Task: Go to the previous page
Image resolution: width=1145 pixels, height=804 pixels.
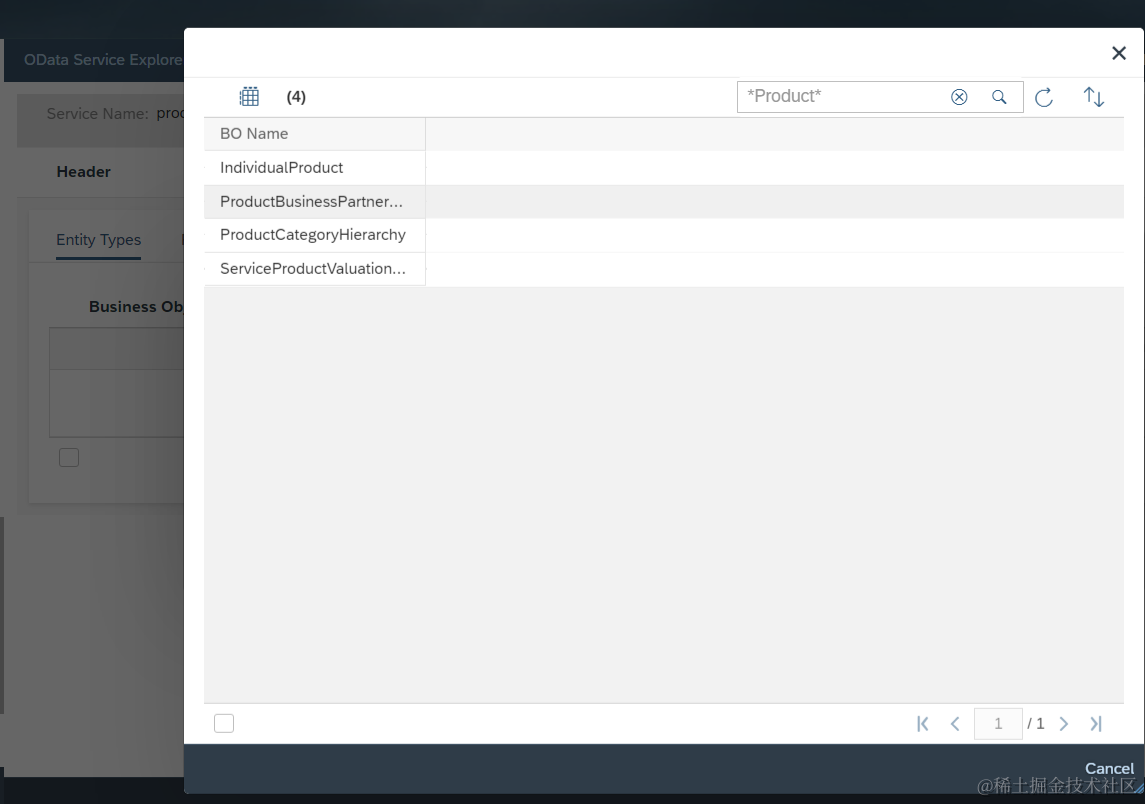Action: point(955,724)
